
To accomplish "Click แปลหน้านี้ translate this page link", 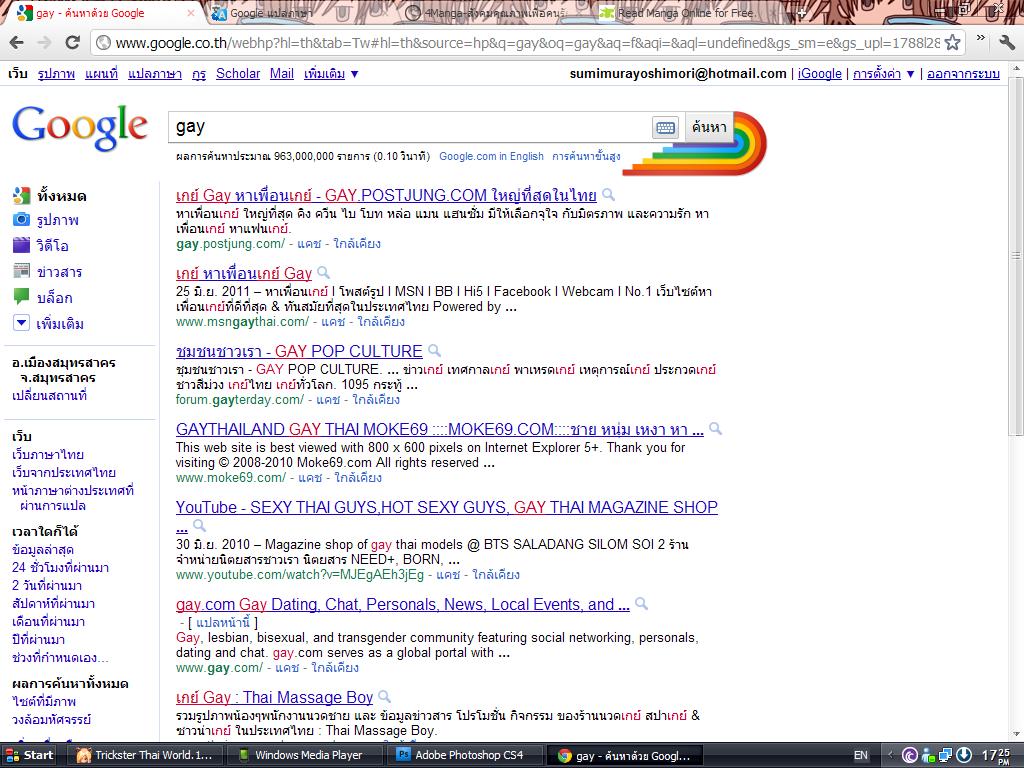I will [x=223, y=622].
